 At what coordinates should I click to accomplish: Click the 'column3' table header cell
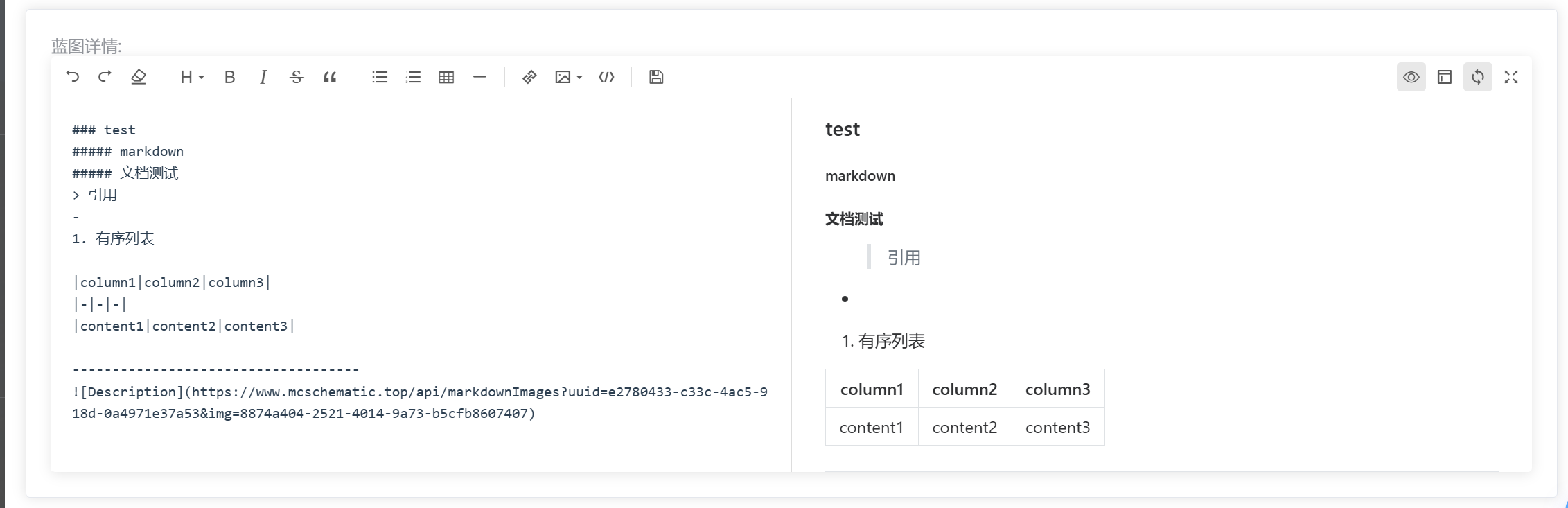pos(1058,389)
